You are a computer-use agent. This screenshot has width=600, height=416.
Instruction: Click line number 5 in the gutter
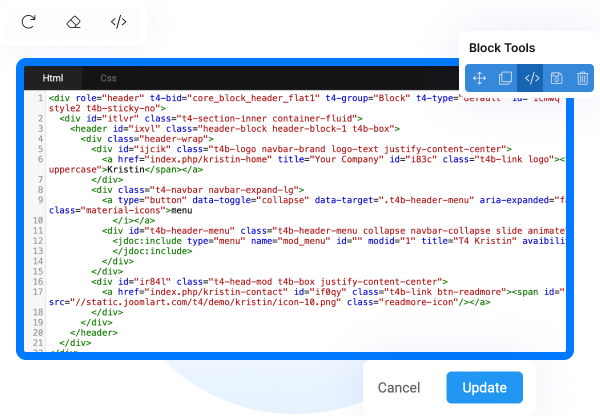(x=40, y=149)
